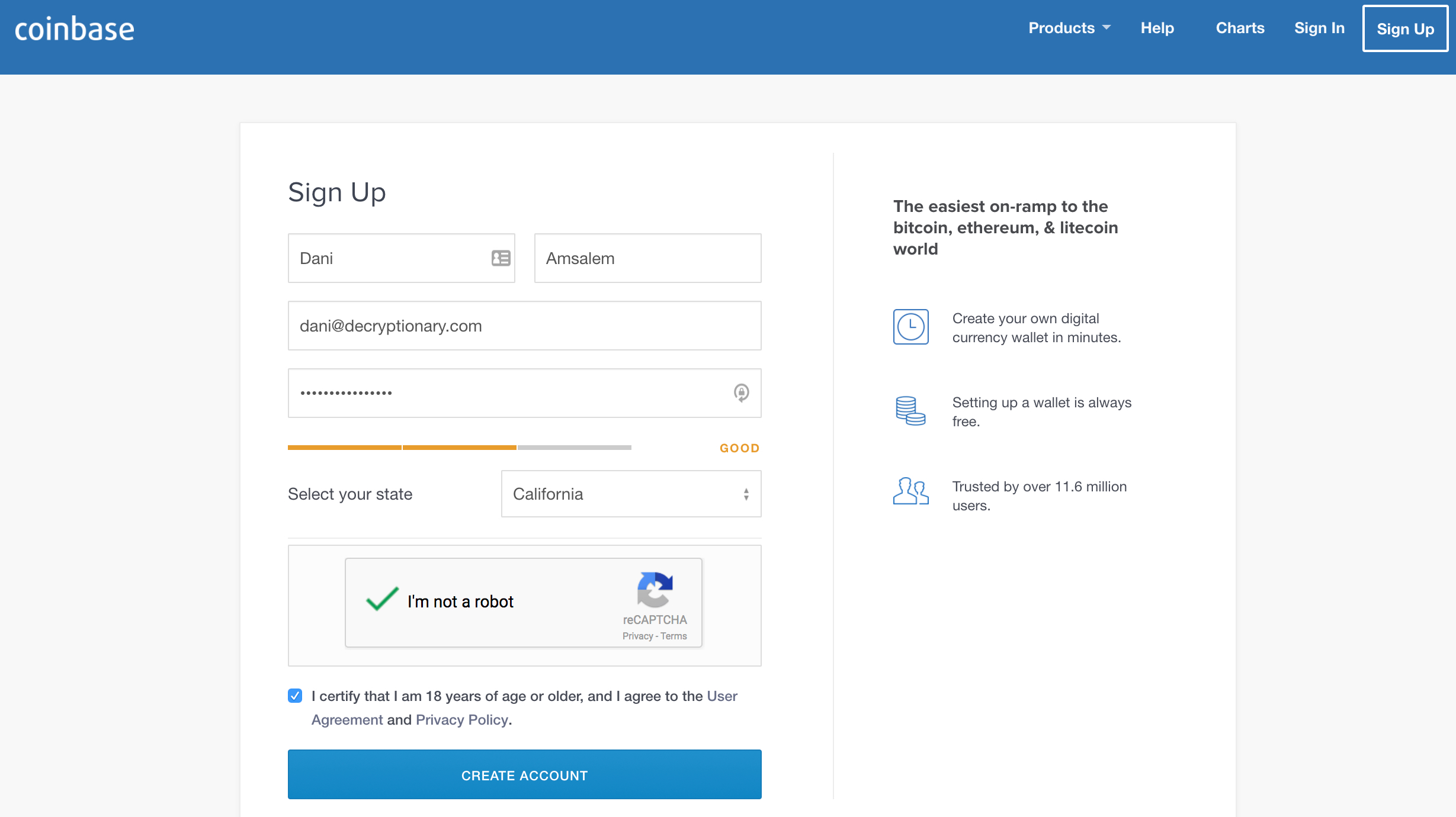Click the Products dropdown arrow in navbar
This screenshot has width=1456, height=817.
click(1106, 27)
